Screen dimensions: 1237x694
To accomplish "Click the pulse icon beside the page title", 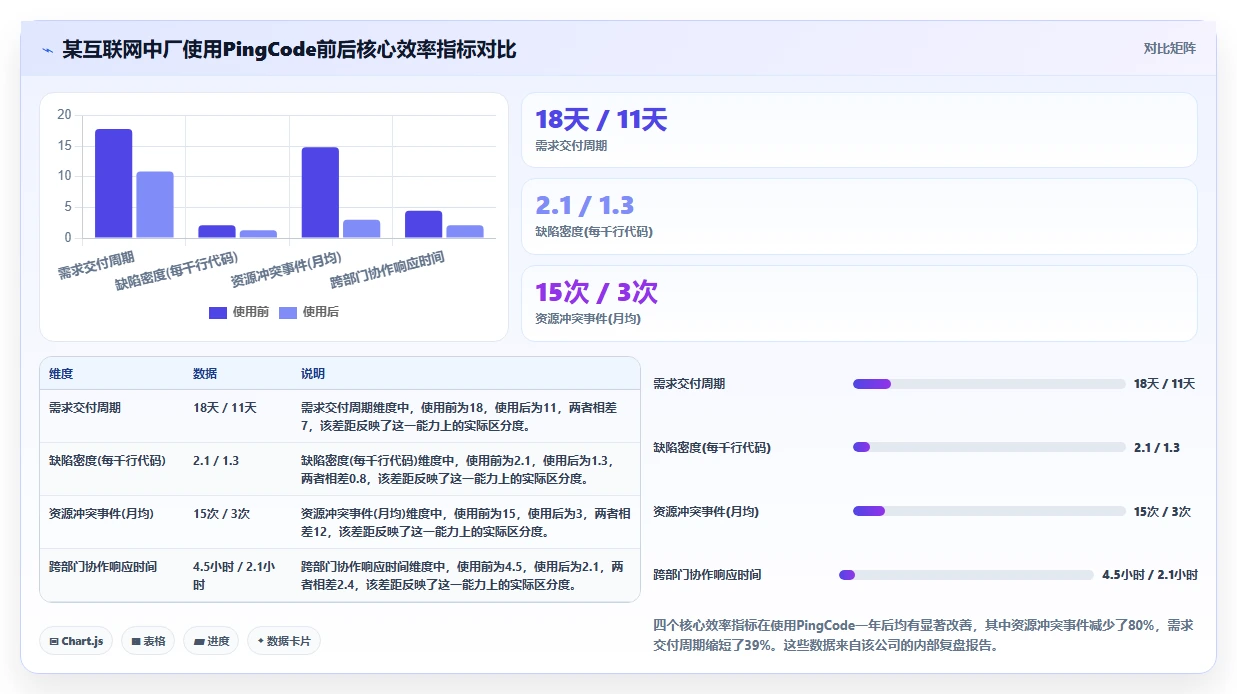I will [x=47, y=49].
